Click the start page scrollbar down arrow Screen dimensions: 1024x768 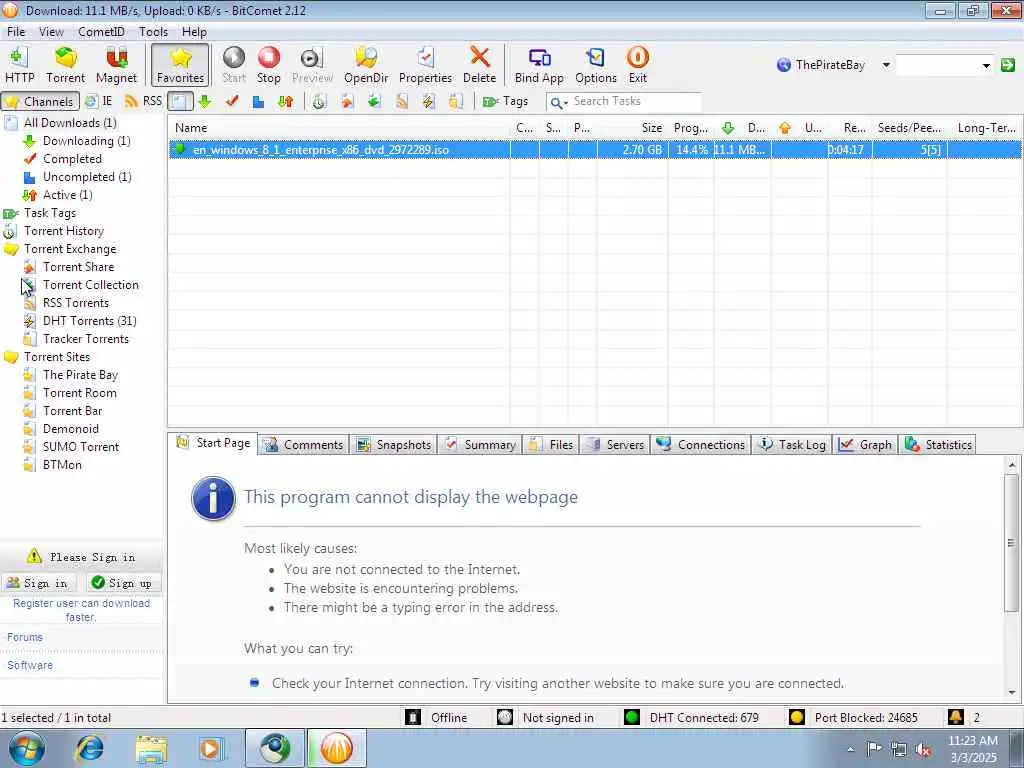(1012, 692)
